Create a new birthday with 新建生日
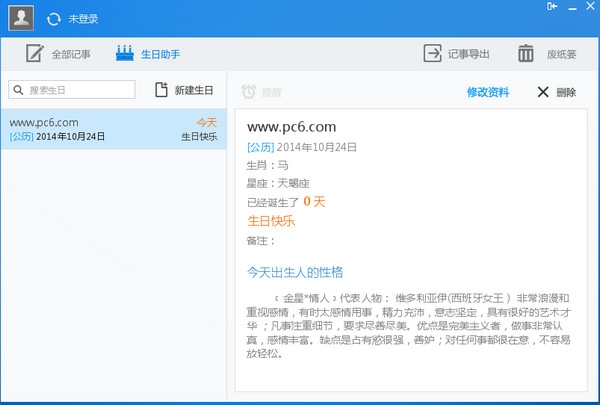Image resolution: width=600 pixels, height=405 pixels. [x=184, y=90]
